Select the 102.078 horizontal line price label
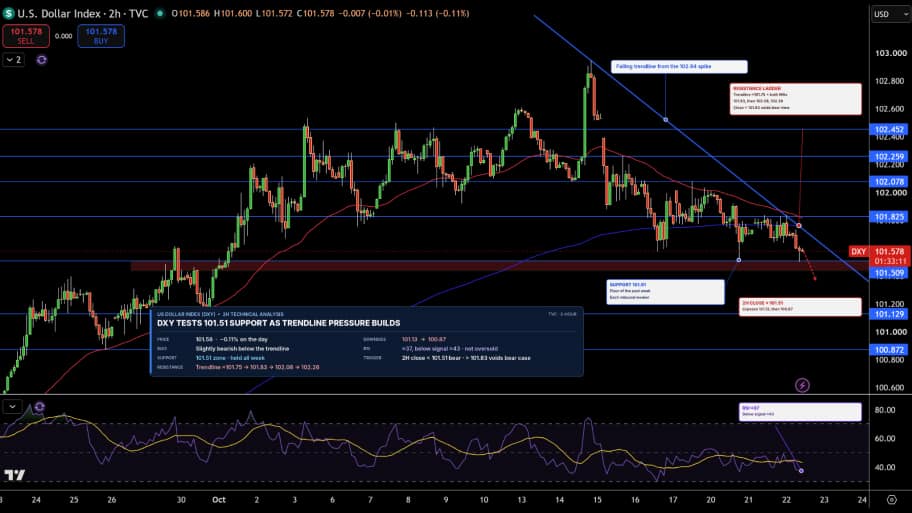This screenshot has height=513, width=912. pyautogui.click(x=889, y=181)
